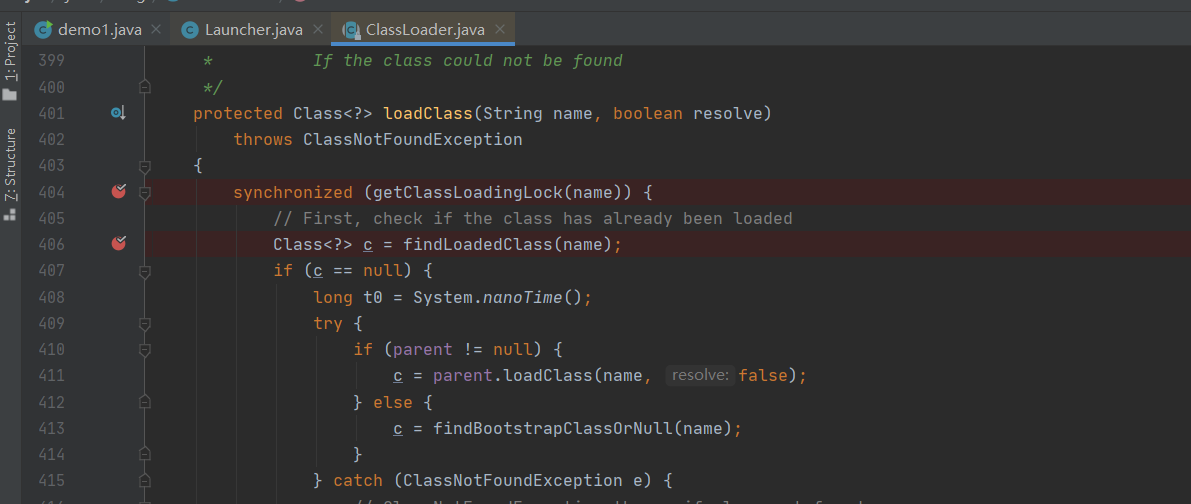Click line number 399 in the gutter

[51, 61]
